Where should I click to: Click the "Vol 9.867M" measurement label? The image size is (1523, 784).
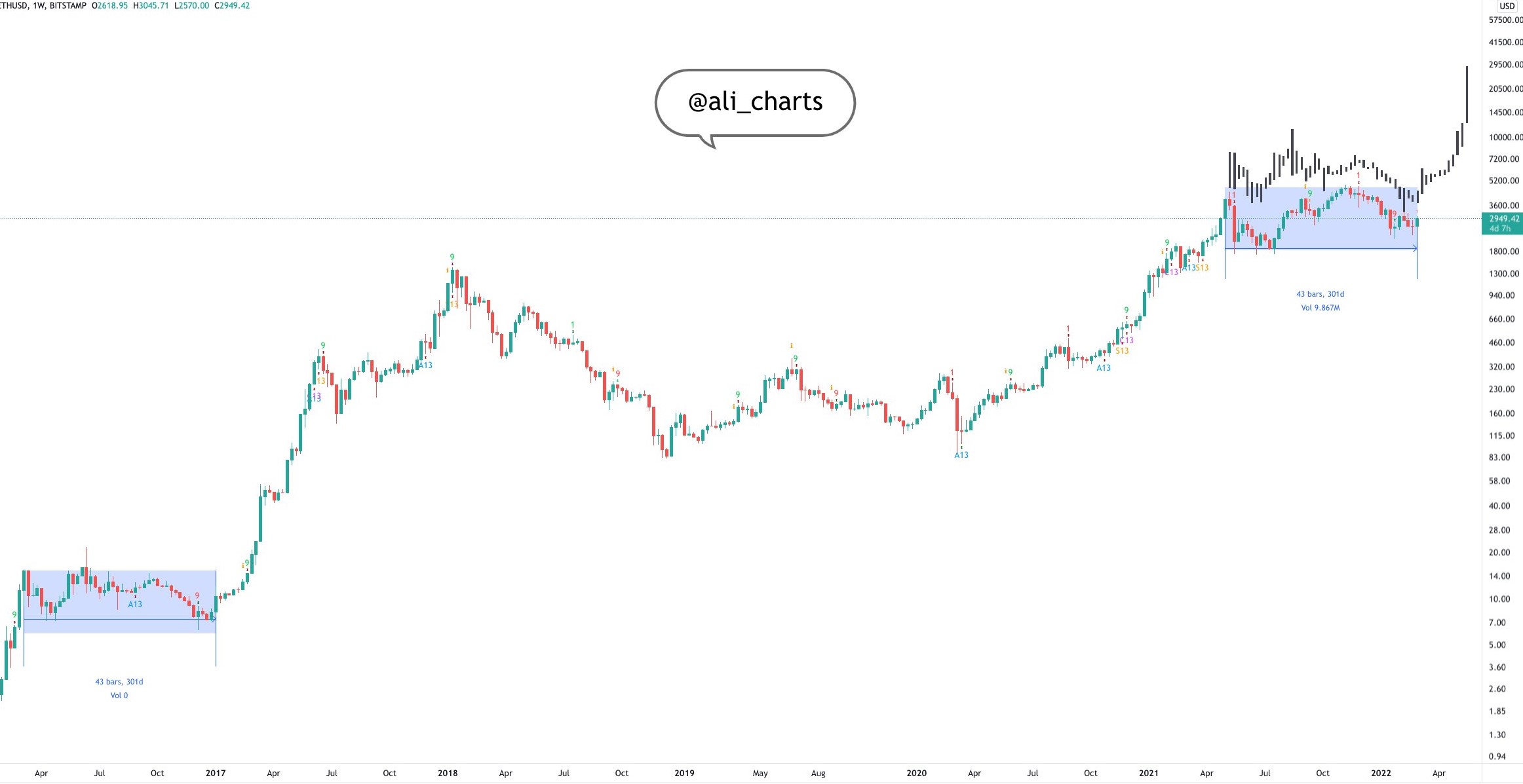[1320, 308]
